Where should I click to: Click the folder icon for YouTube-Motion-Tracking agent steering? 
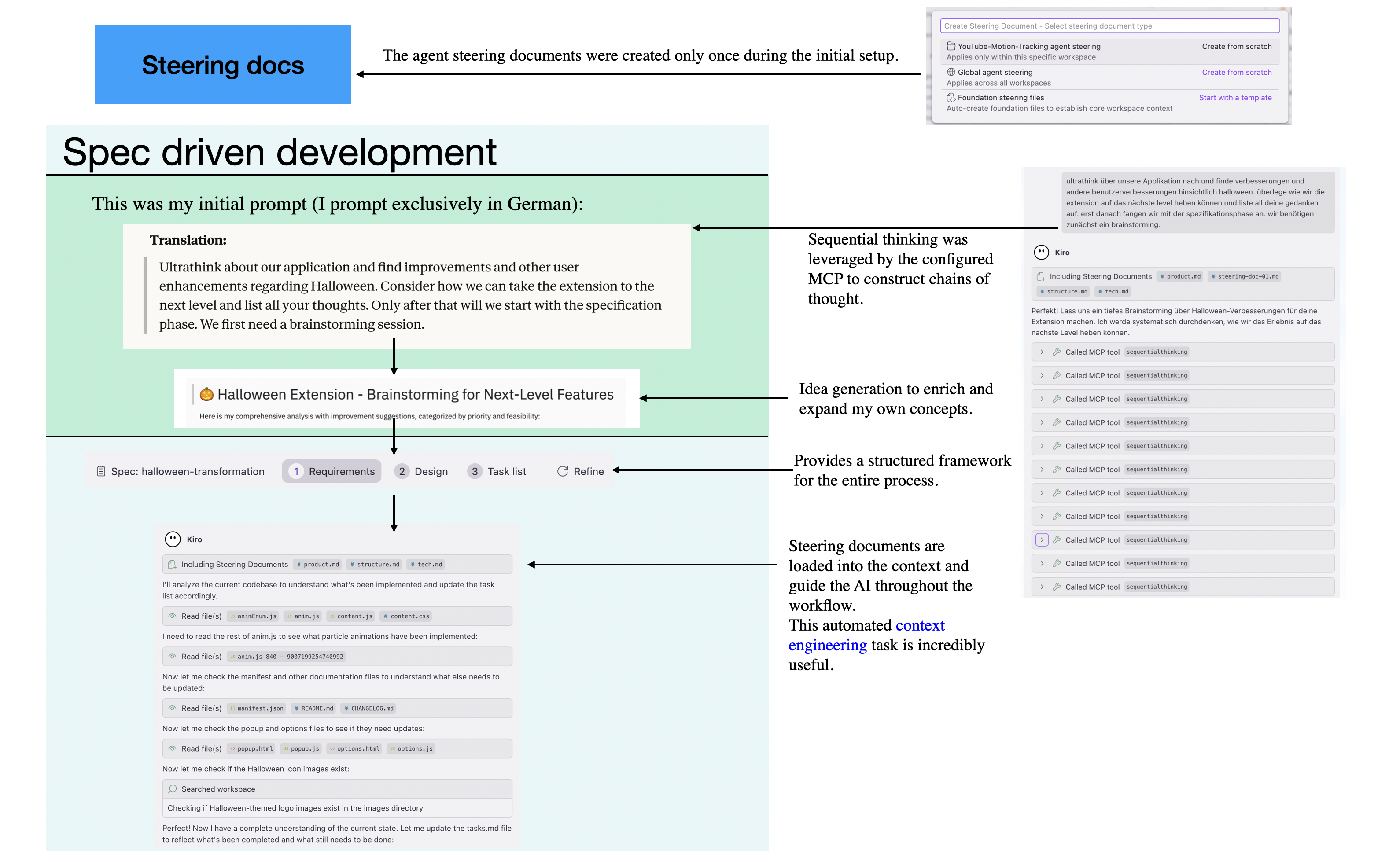(x=951, y=47)
